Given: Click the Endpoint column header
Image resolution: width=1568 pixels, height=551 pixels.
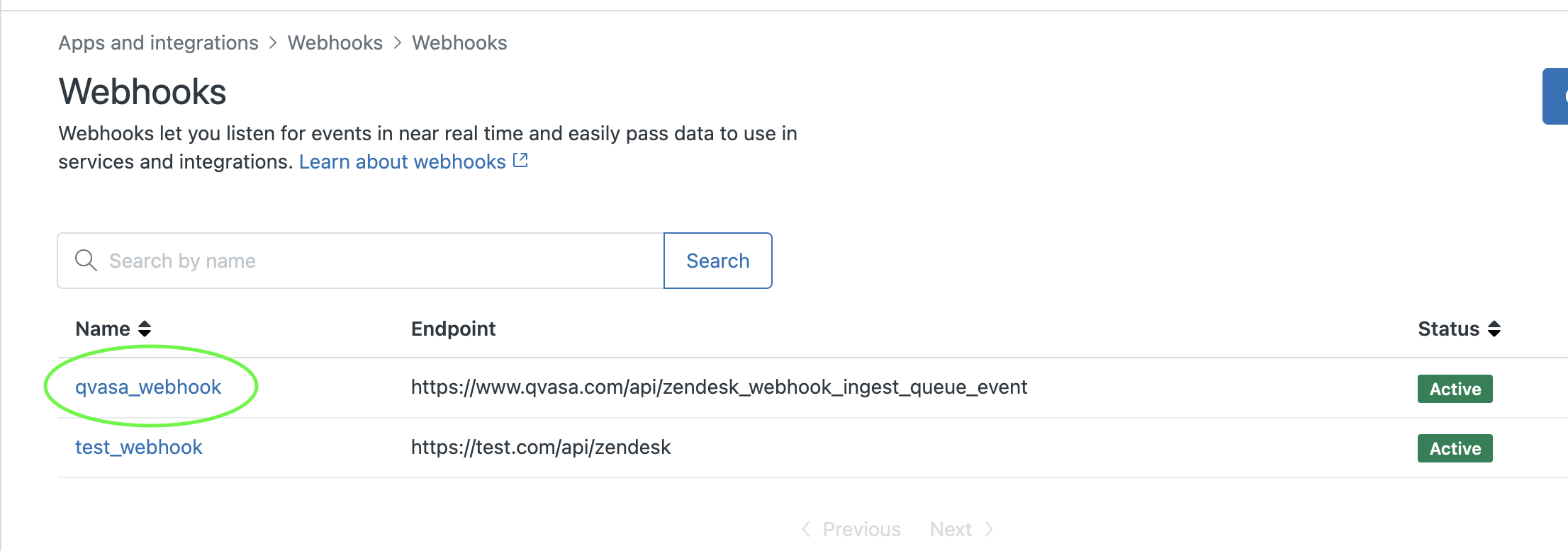Looking at the screenshot, I should click(453, 329).
